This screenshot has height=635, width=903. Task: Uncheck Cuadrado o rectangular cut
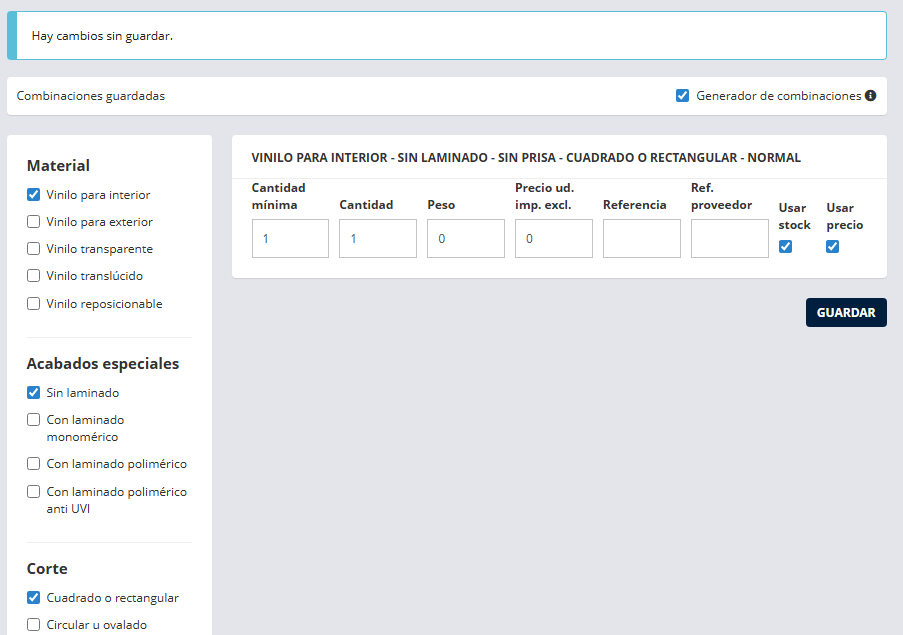(34, 598)
